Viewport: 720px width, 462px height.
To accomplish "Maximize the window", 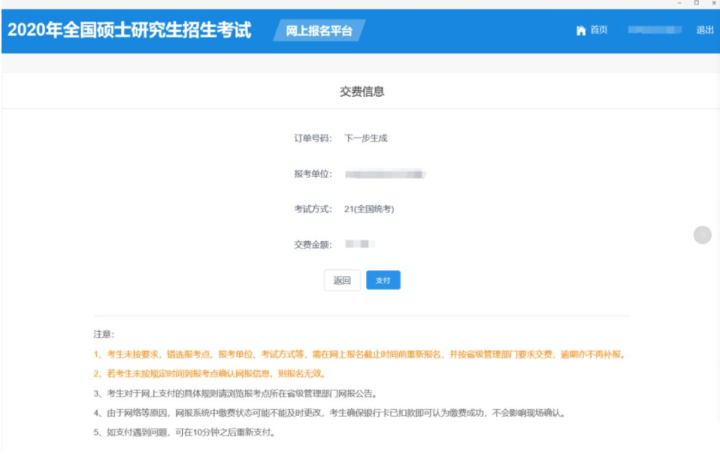I will (x=697, y=3).
